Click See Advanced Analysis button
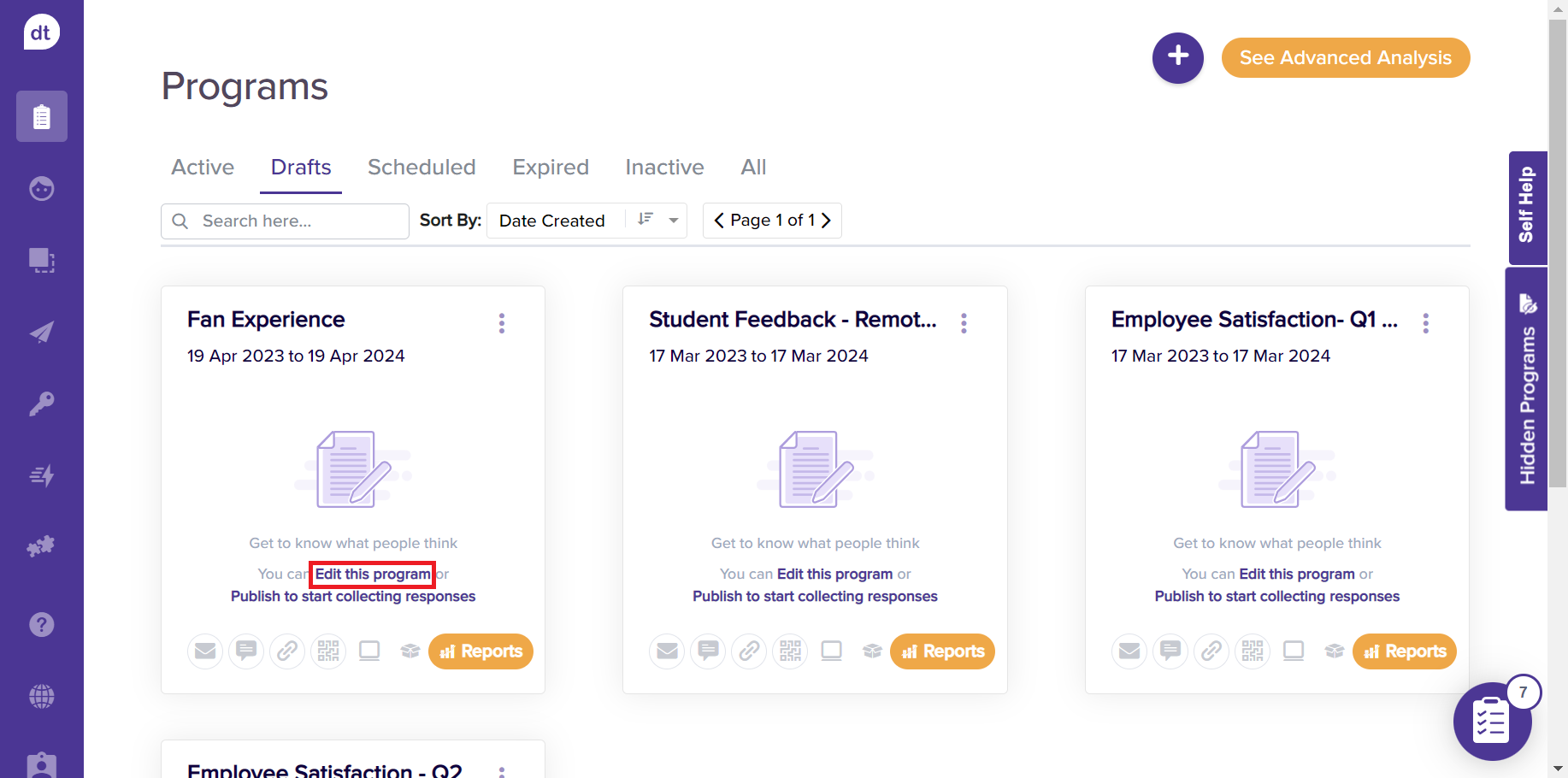 point(1345,58)
